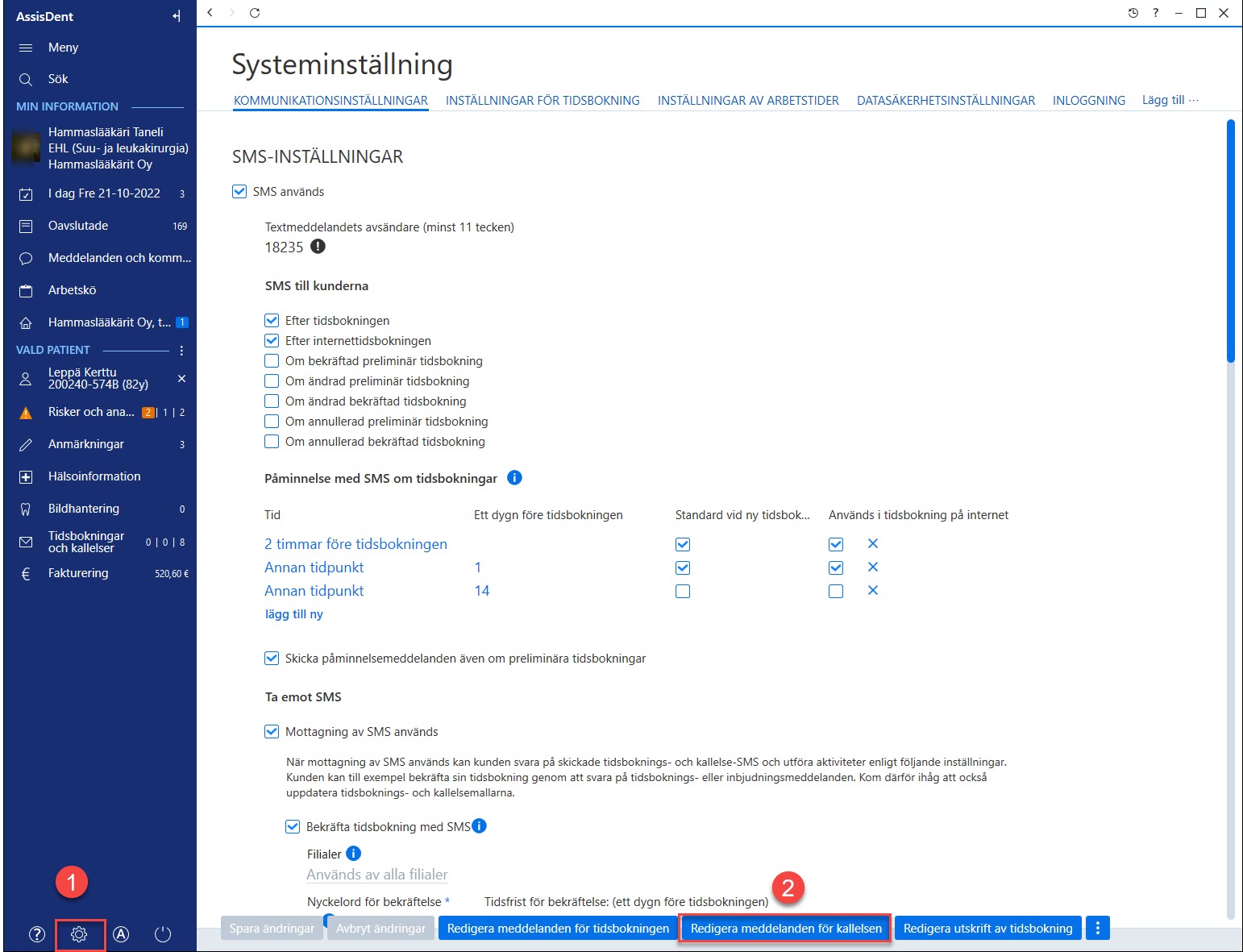Open settings gear icon in sidebar footer
Image resolution: width=1243 pixels, height=952 pixels.
click(79, 934)
